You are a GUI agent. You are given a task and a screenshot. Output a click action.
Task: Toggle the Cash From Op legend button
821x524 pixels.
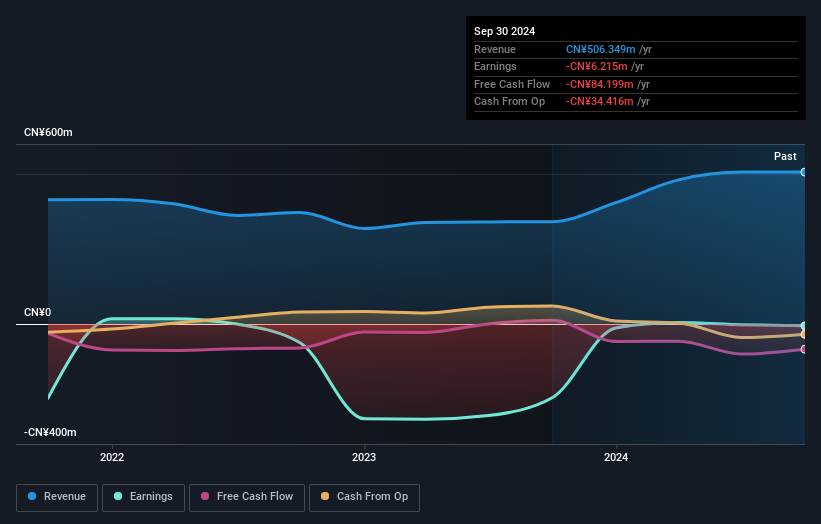364,497
